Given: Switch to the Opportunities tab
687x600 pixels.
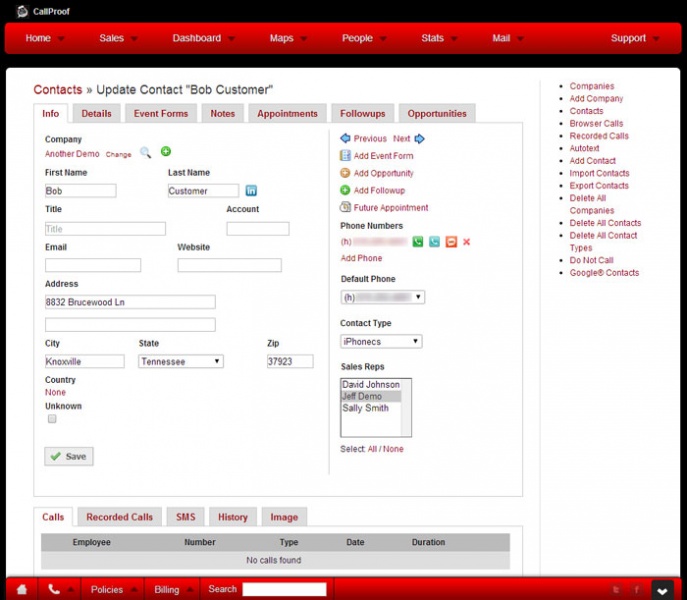Looking at the screenshot, I should tap(437, 114).
